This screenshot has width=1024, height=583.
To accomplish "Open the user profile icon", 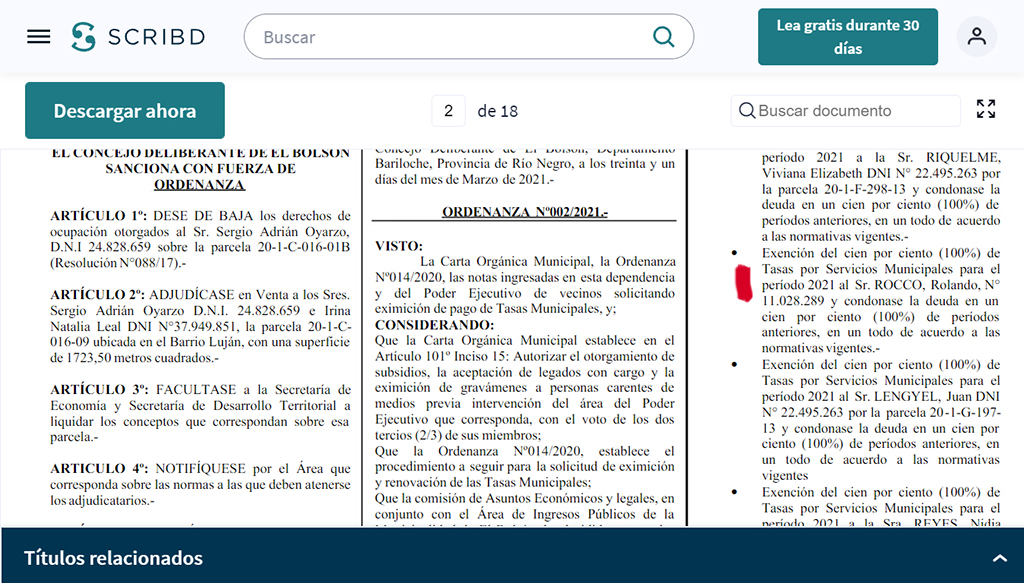I will [x=976, y=37].
